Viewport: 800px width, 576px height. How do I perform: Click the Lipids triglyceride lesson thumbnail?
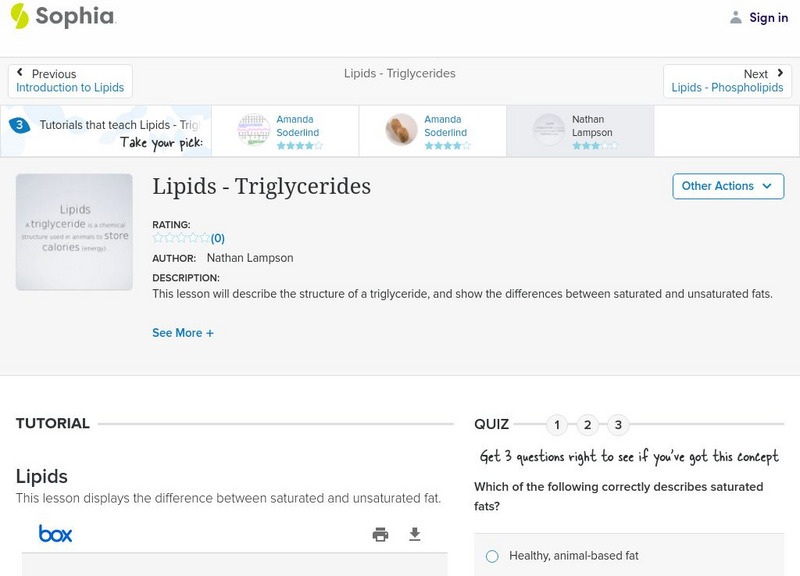pyautogui.click(x=74, y=232)
